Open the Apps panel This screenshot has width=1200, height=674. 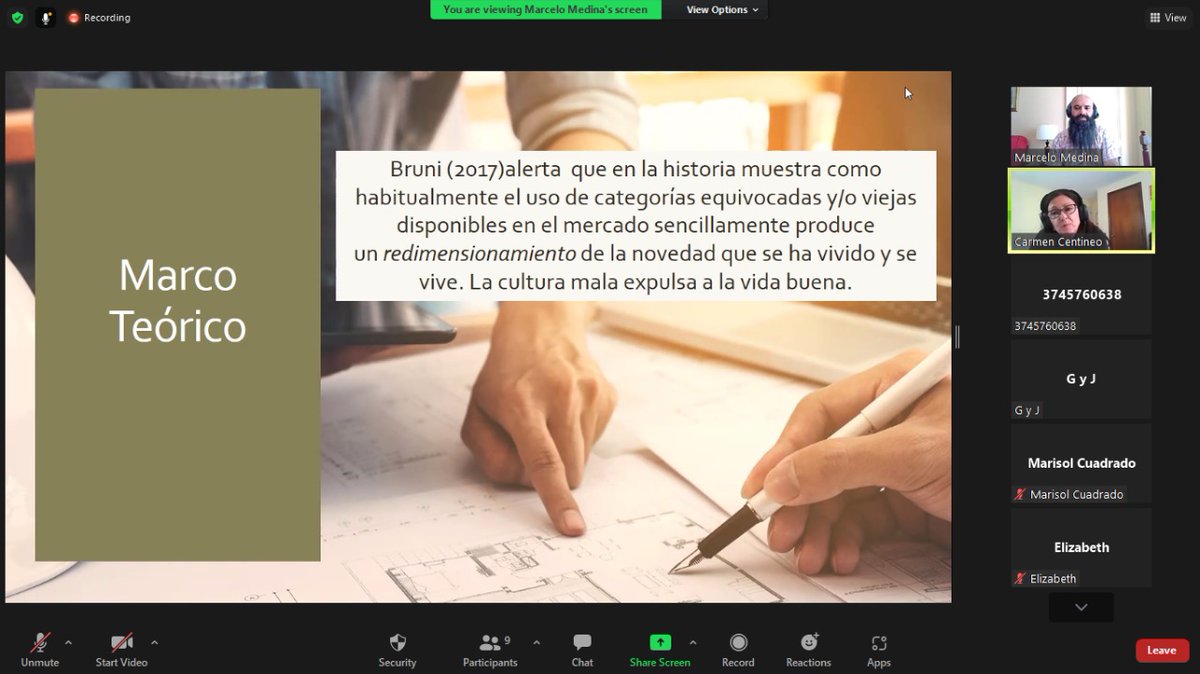click(x=879, y=650)
